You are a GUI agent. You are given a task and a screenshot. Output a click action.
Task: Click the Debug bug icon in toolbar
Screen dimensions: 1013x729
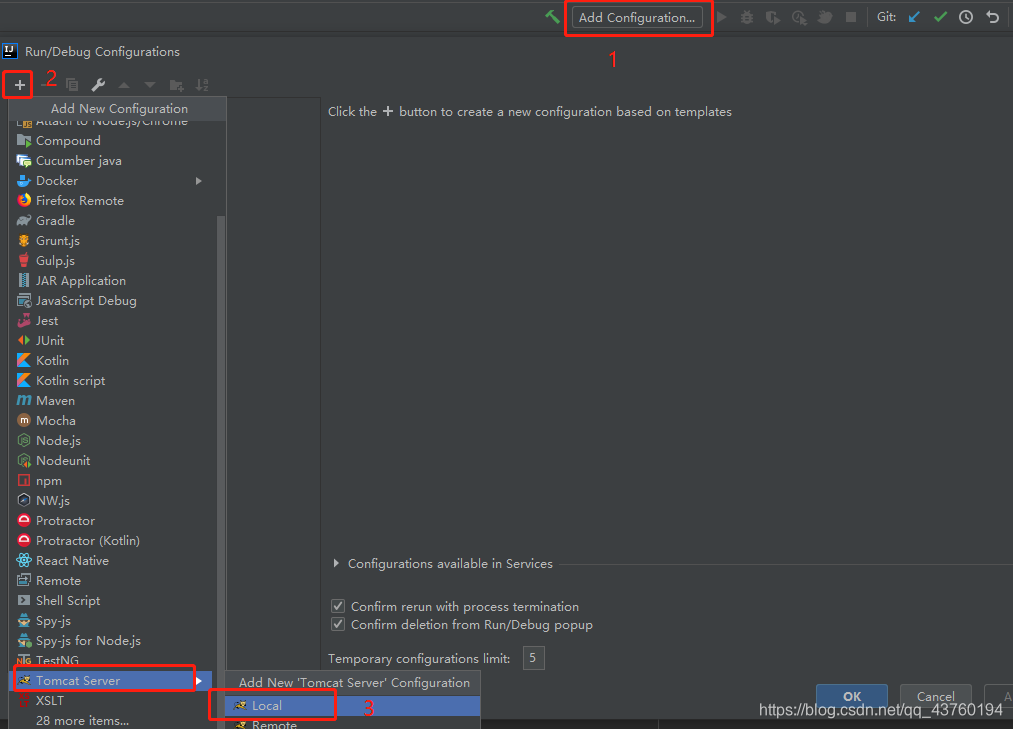point(747,17)
